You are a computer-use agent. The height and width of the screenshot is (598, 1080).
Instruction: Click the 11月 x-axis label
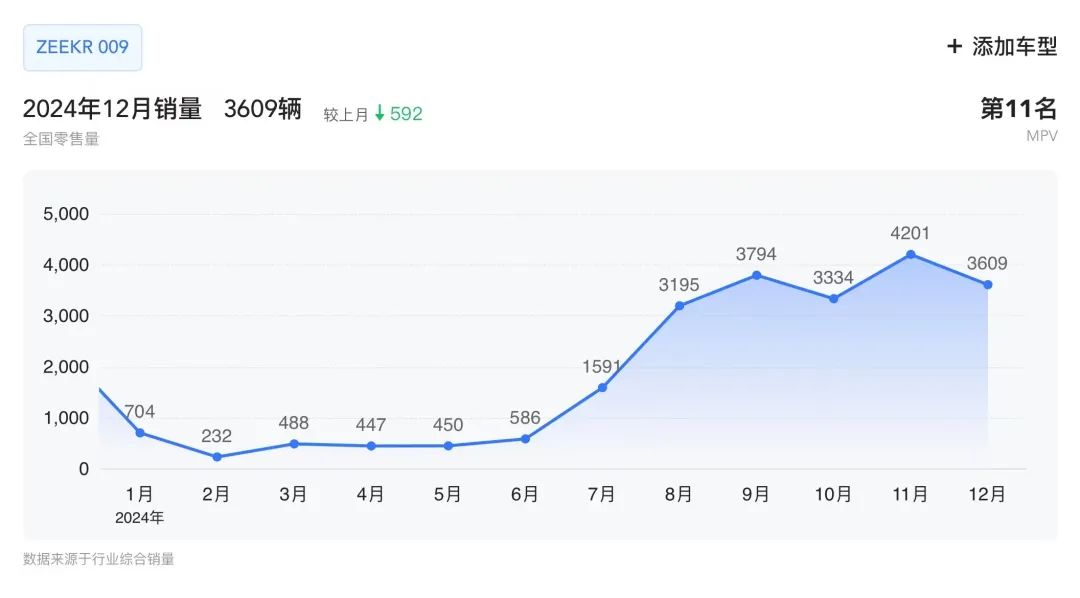coord(911,494)
